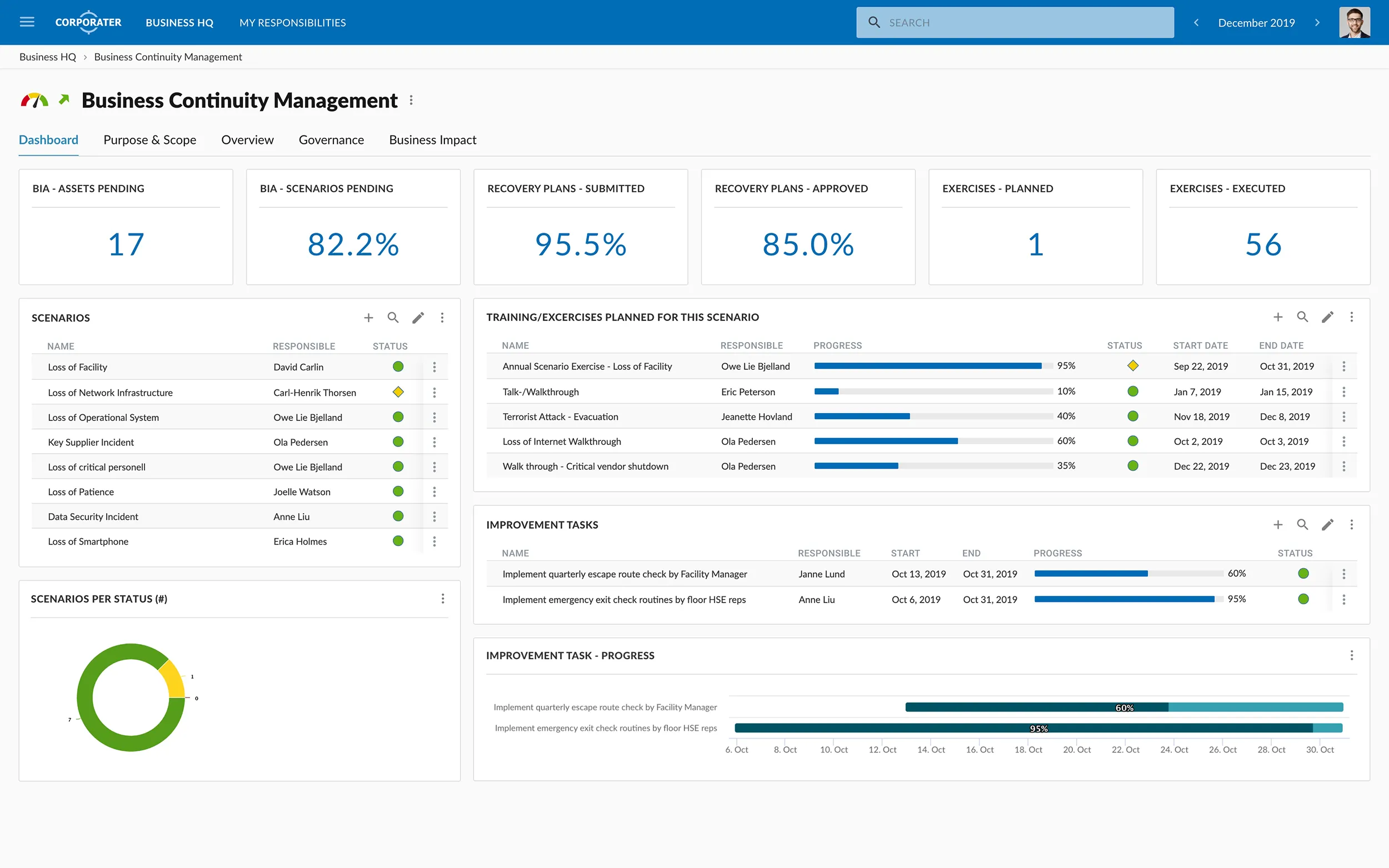Open options menu next to the page title
The height and width of the screenshot is (868, 1389).
coord(411,101)
